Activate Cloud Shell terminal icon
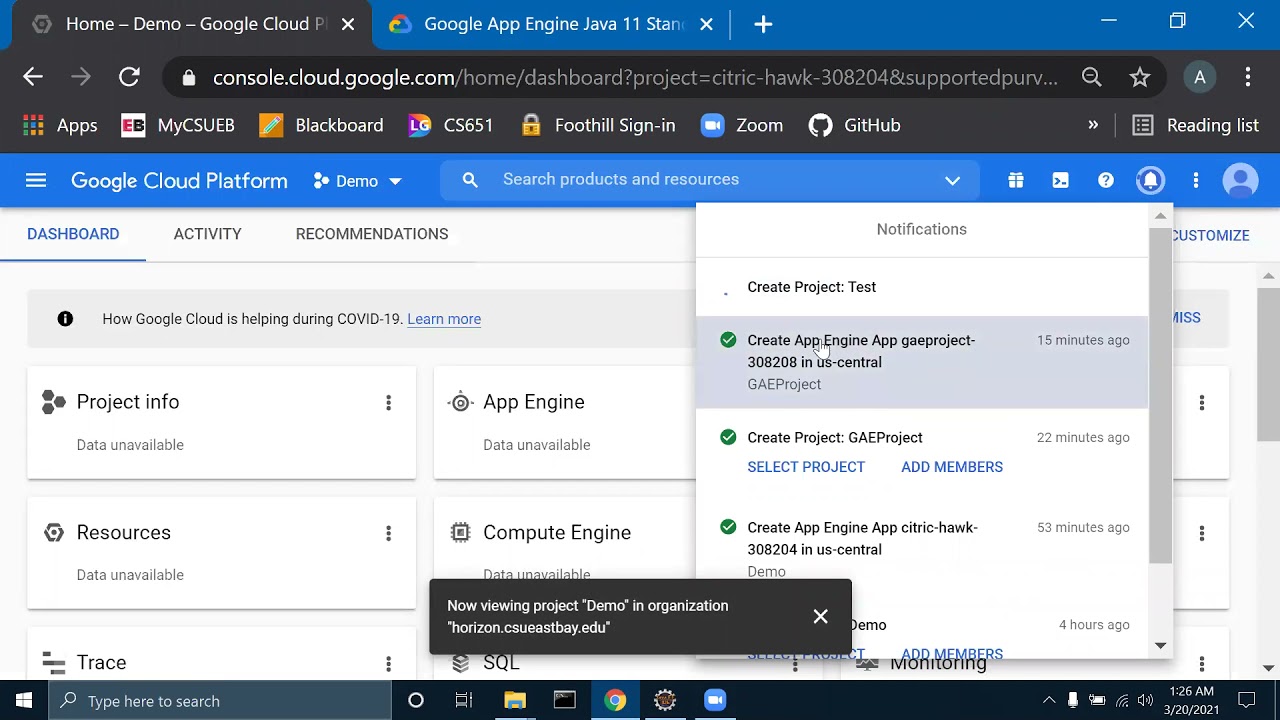Screen dimensions: 1280x720 1060,180
